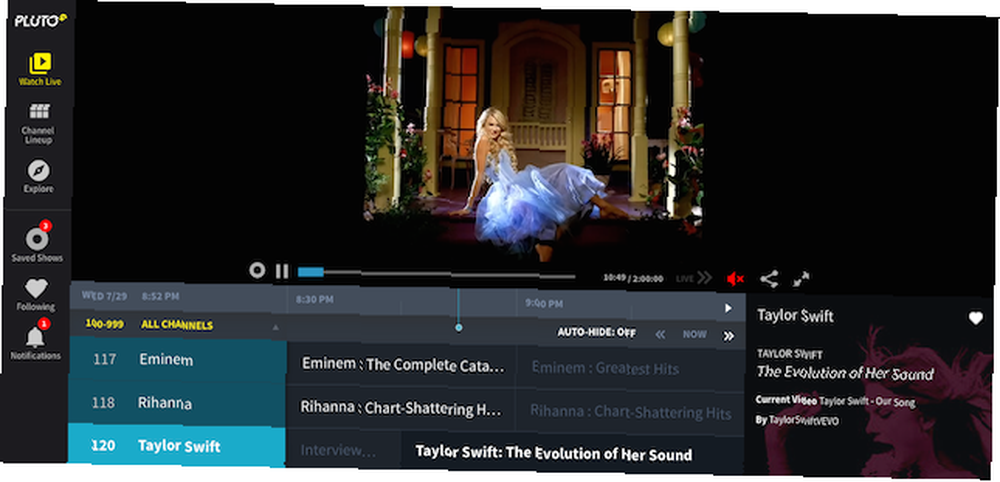
Task: Share the current video
Action: point(769,279)
